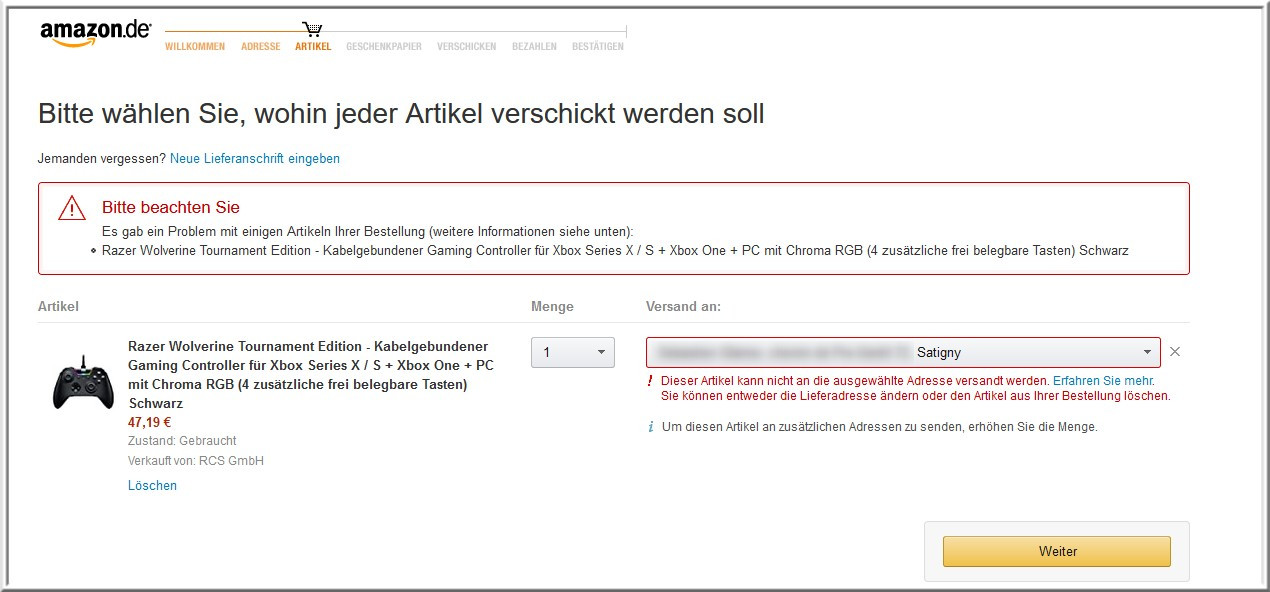This screenshot has height=592, width=1270.
Task: Click 'Neue Lieferanschrift eingeben' link
Action: (255, 158)
